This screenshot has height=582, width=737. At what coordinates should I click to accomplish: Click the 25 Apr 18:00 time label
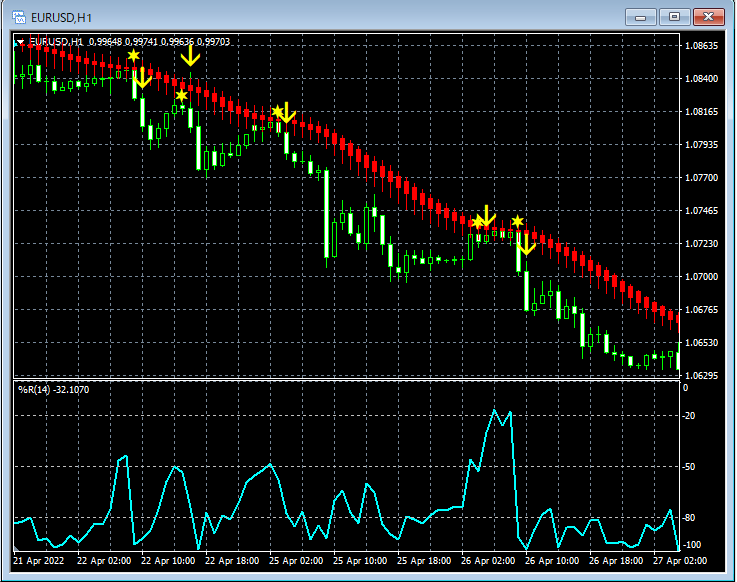coord(424,561)
